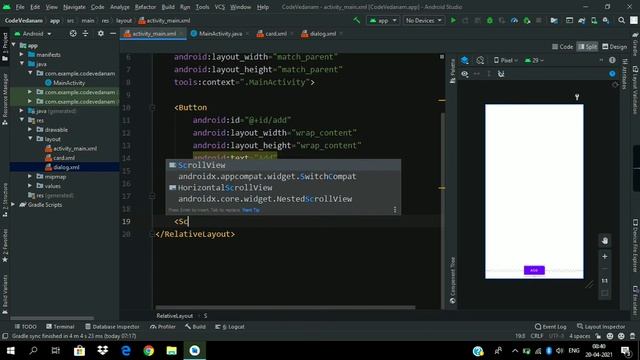
Task: Open the No Devices dropdown
Action: [423, 20]
